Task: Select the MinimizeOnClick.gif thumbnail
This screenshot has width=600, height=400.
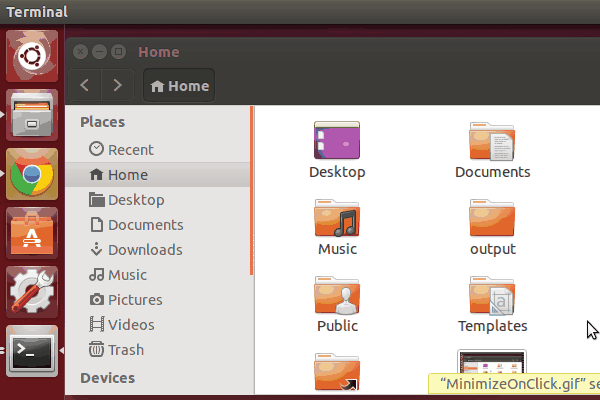Action: (x=492, y=361)
